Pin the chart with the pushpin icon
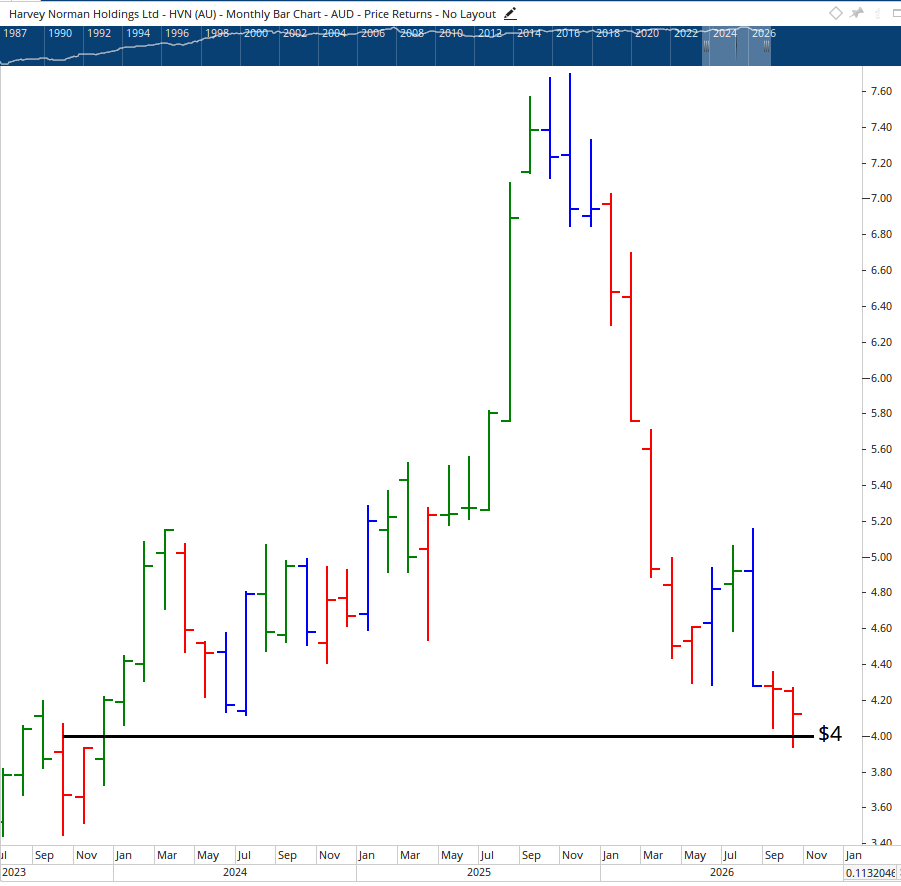Viewport: 901px width, 886px height. point(857,13)
